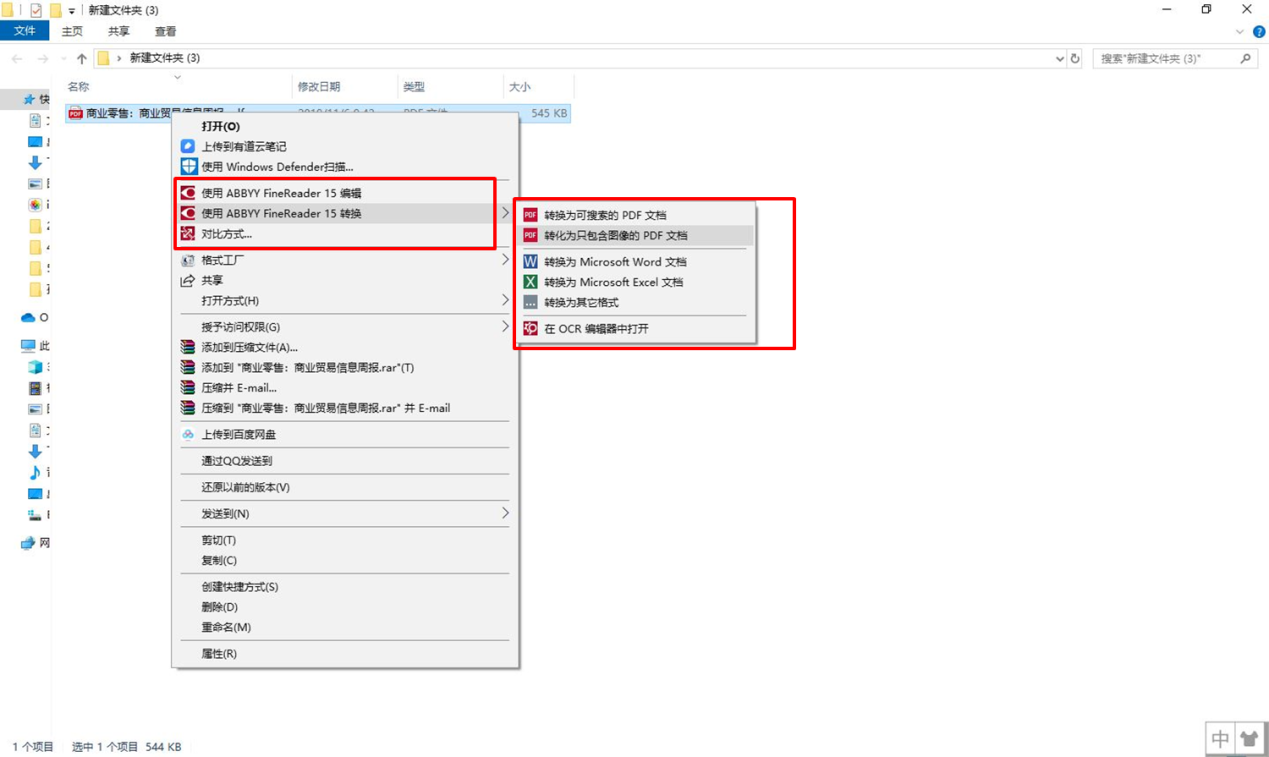Open the Customize Quick Access Toolbar dropdown
1269x757 pixels.
tap(72, 11)
